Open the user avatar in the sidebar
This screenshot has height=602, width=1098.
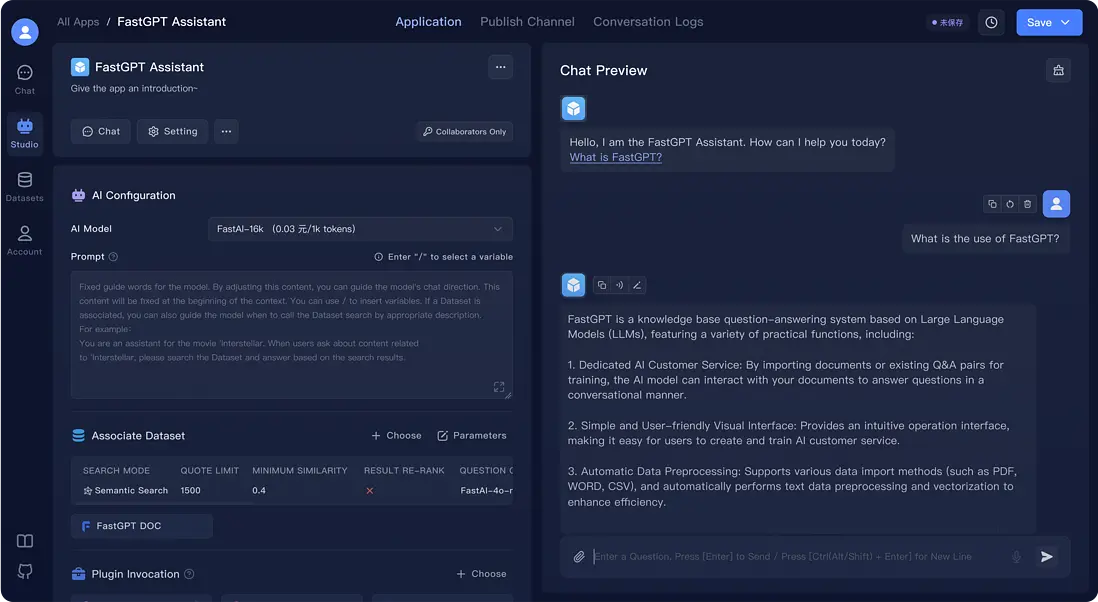coord(25,32)
